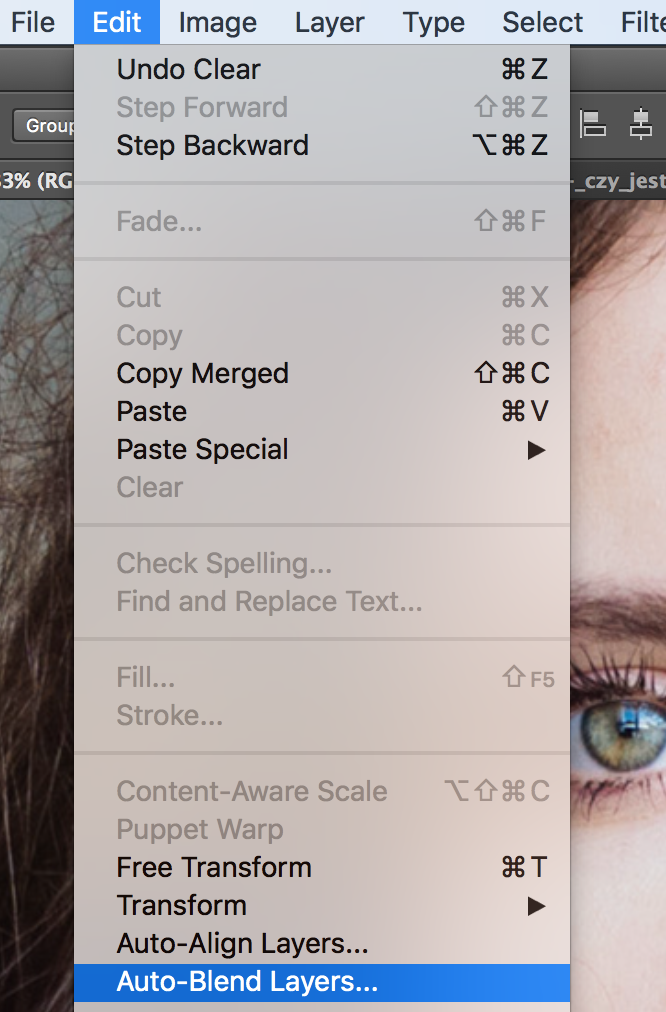Select the align left edges icon
The width and height of the screenshot is (666, 1012).
pos(594,124)
